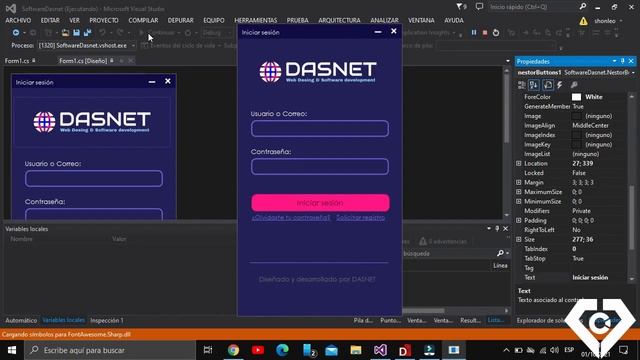The width and height of the screenshot is (640, 360).
Task: Click the ¿Olvidaste tu contraseña? link
Action: 291,218
